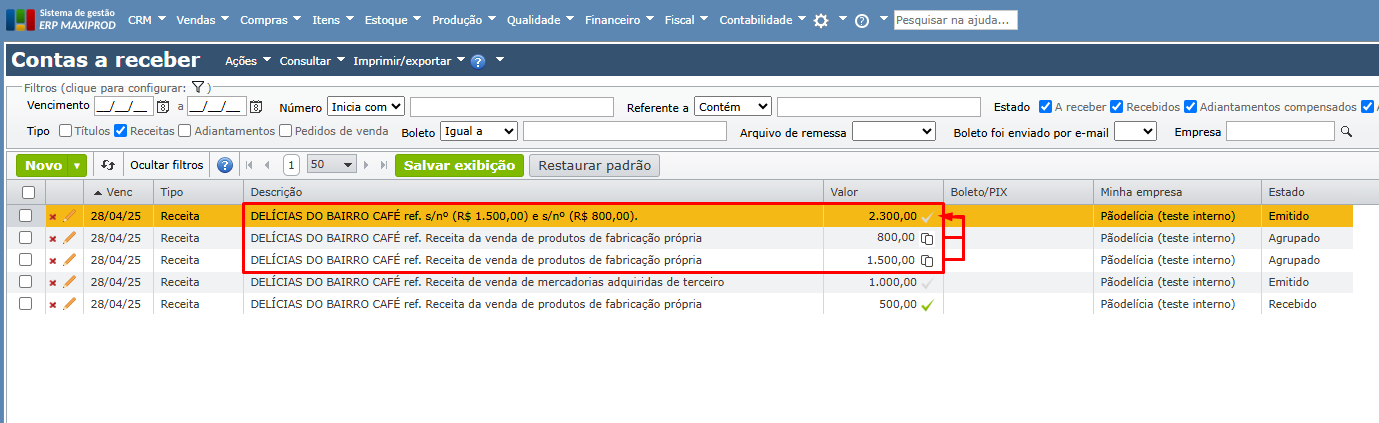This screenshot has height=423, width=1379.
Task: Click the filter funnel icon
Action: pos(198,88)
